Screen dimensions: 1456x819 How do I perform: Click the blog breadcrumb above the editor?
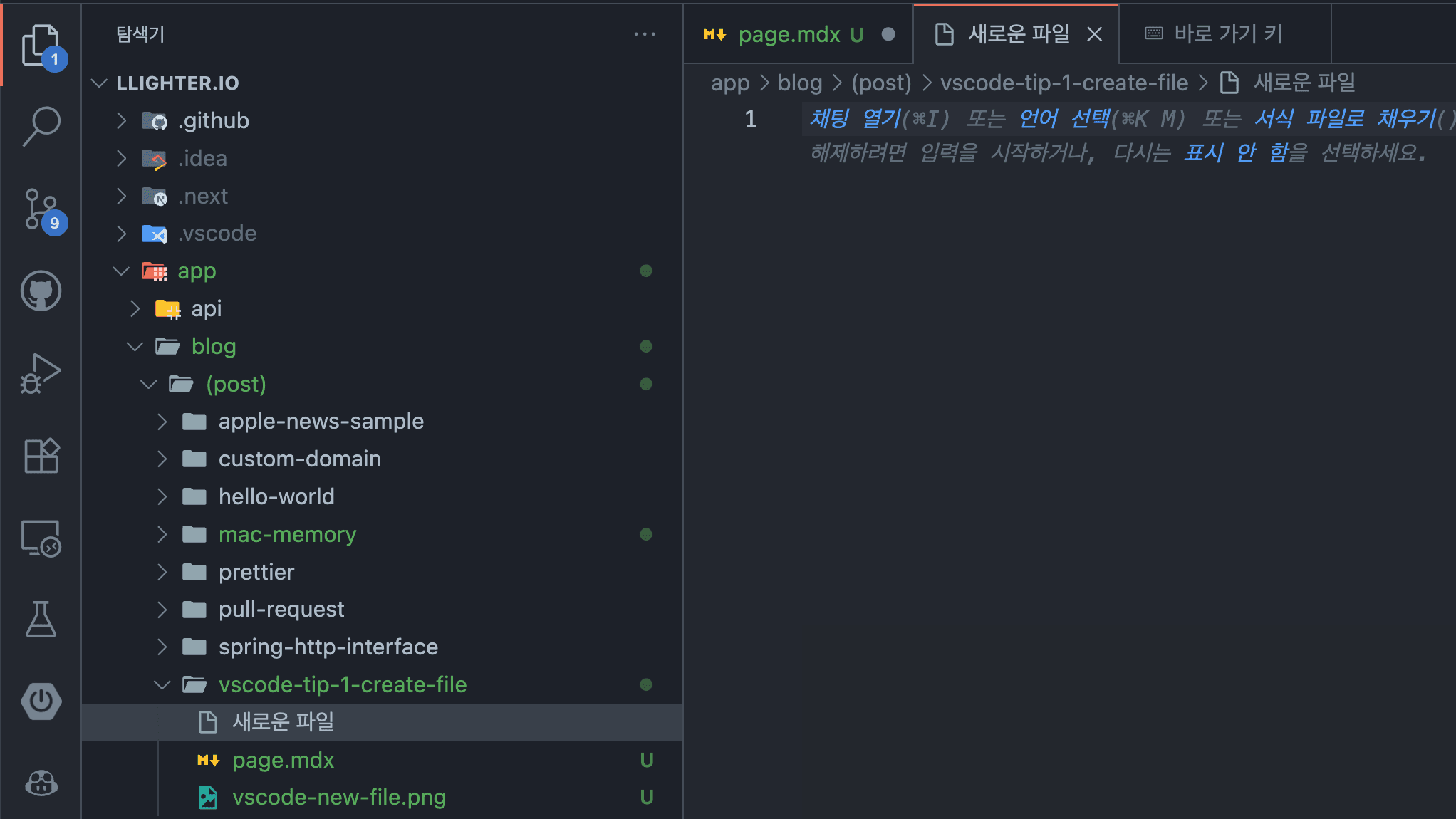[x=799, y=83]
